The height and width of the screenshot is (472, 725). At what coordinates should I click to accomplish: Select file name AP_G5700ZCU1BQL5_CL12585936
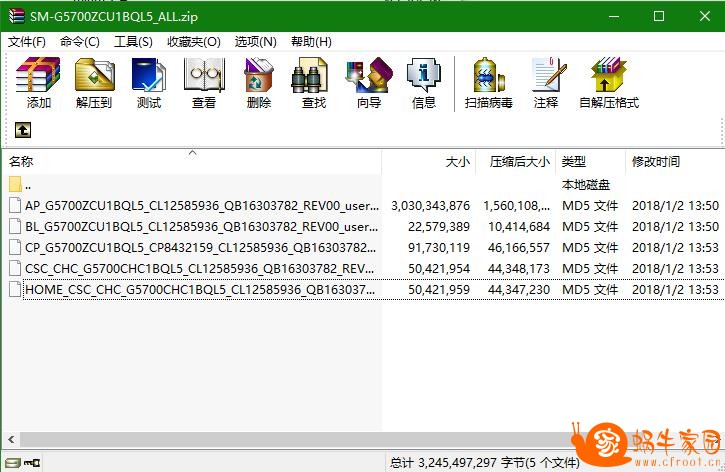[202, 205]
